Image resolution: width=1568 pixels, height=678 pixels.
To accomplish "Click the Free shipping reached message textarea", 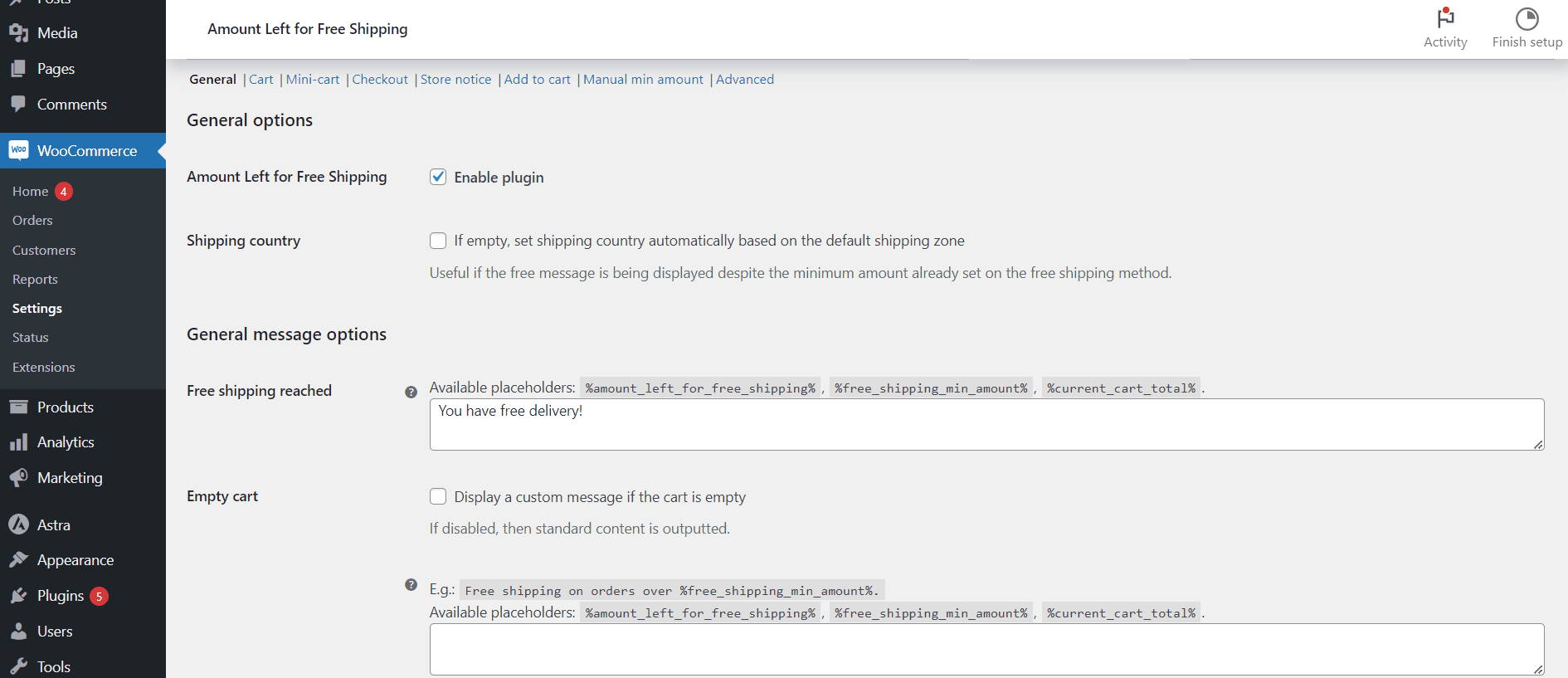I will (986, 424).
